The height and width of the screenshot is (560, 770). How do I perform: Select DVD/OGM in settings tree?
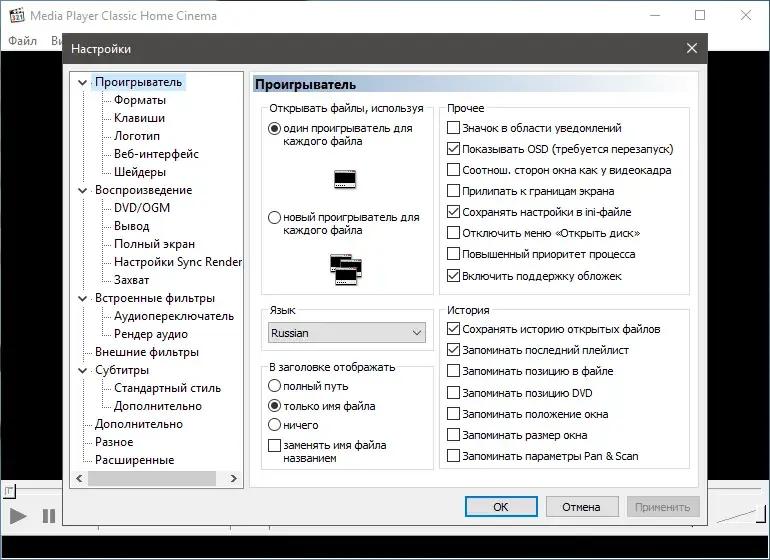point(142,208)
